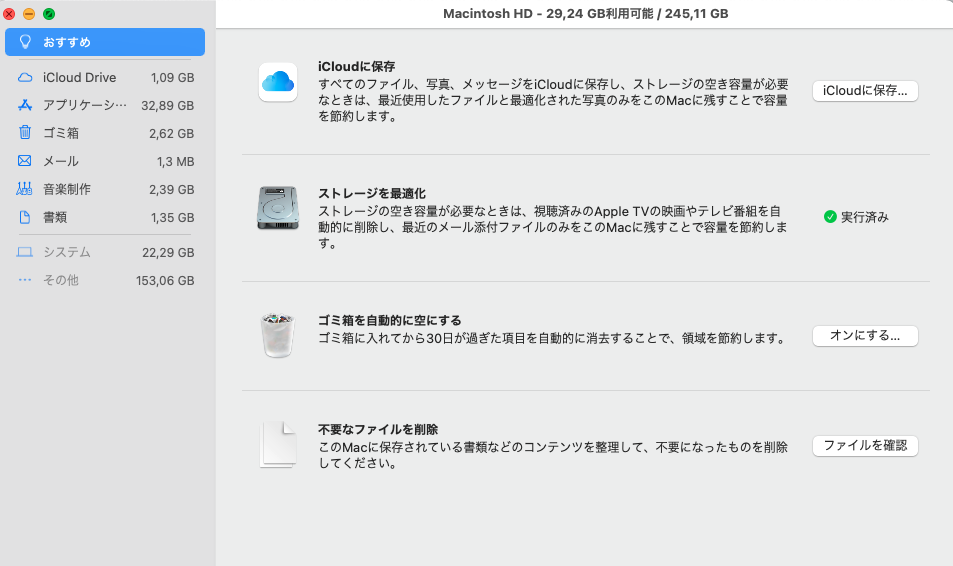Open the 書類 sidebar category

105,217
